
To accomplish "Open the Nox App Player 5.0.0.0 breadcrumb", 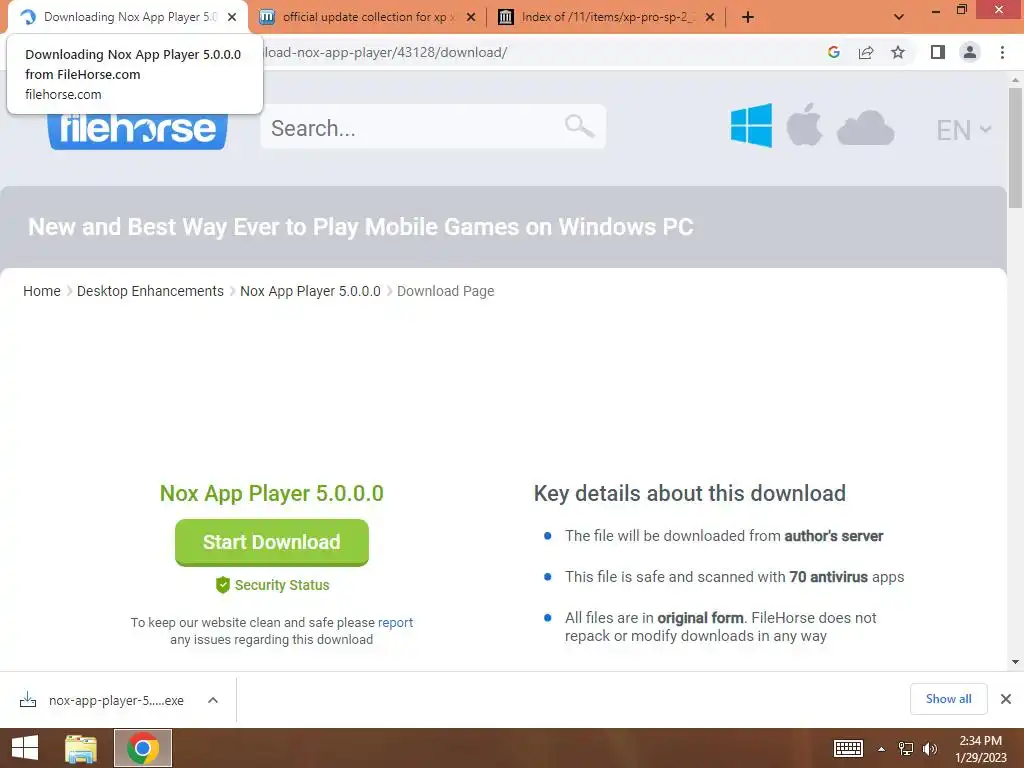I will [310, 291].
